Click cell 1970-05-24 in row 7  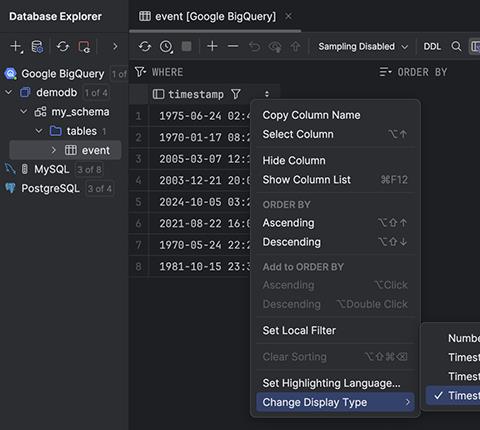tap(200, 245)
